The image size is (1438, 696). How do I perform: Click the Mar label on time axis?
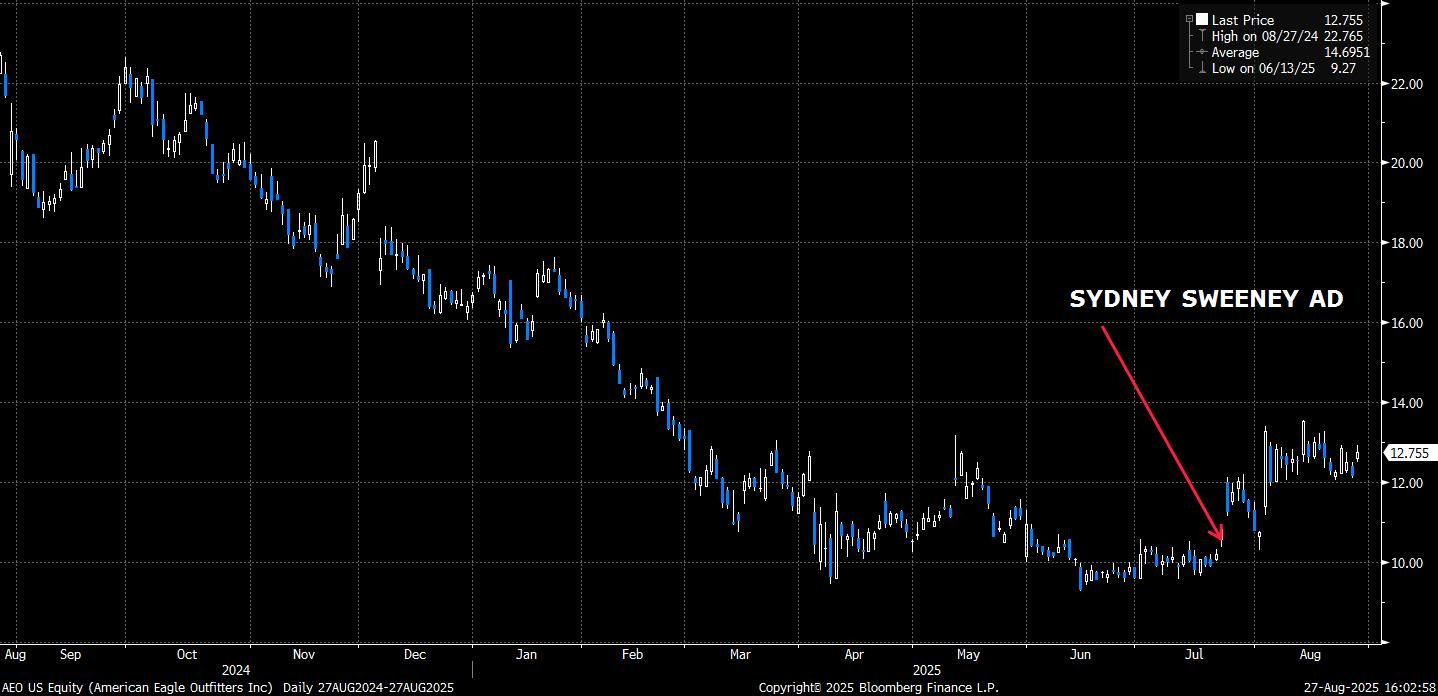740,656
